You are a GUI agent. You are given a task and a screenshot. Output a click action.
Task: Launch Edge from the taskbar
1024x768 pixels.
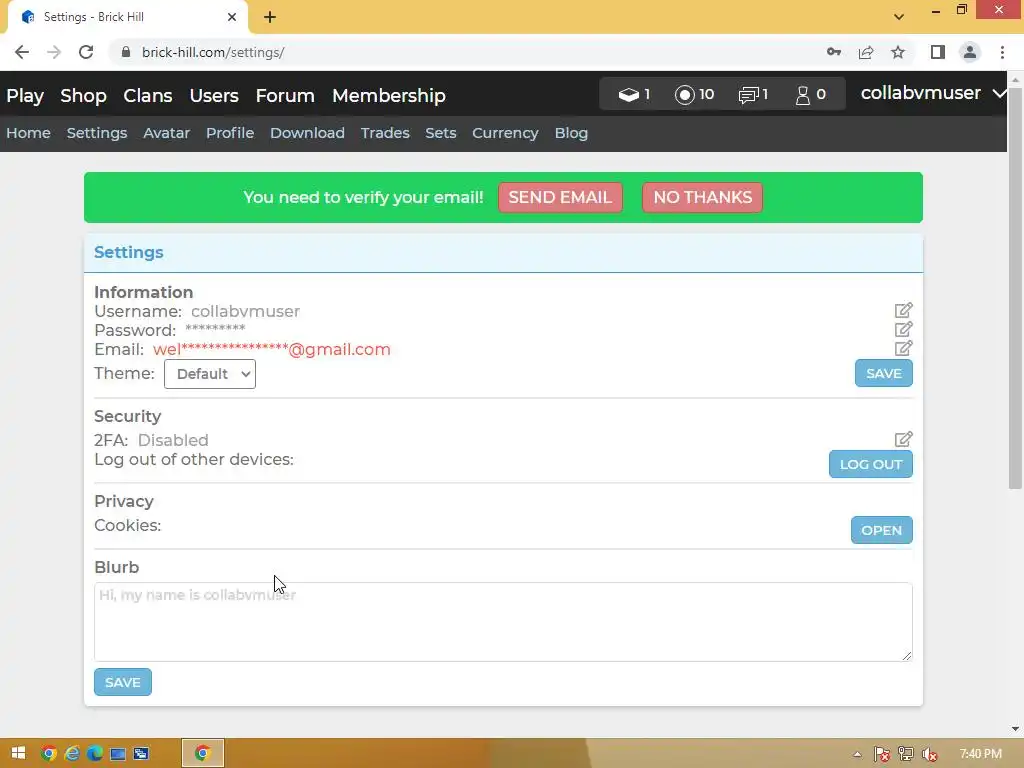(x=95, y=753)
